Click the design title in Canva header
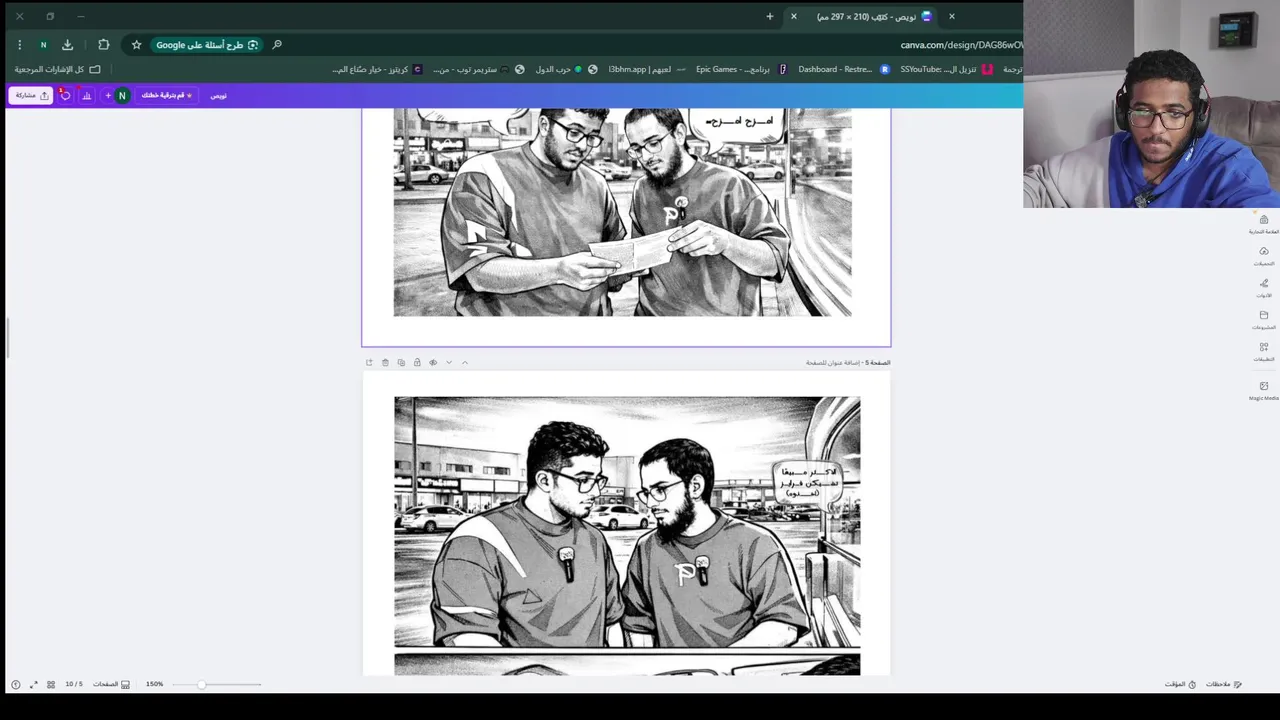Viewport: 1280px width, 720px height. click(x=218, y=95)
